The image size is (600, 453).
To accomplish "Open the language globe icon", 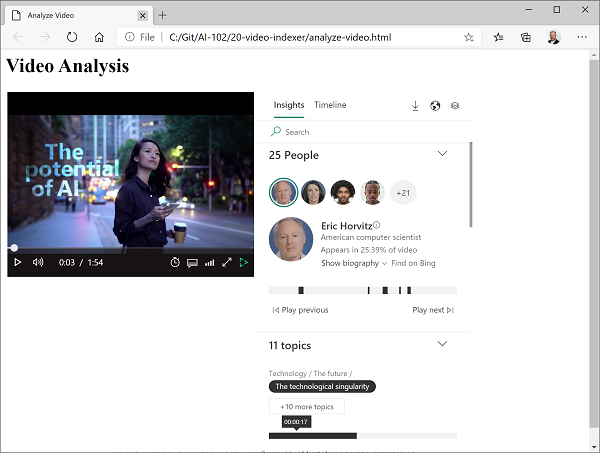I will pyautogui.click(x=435, y=106).
